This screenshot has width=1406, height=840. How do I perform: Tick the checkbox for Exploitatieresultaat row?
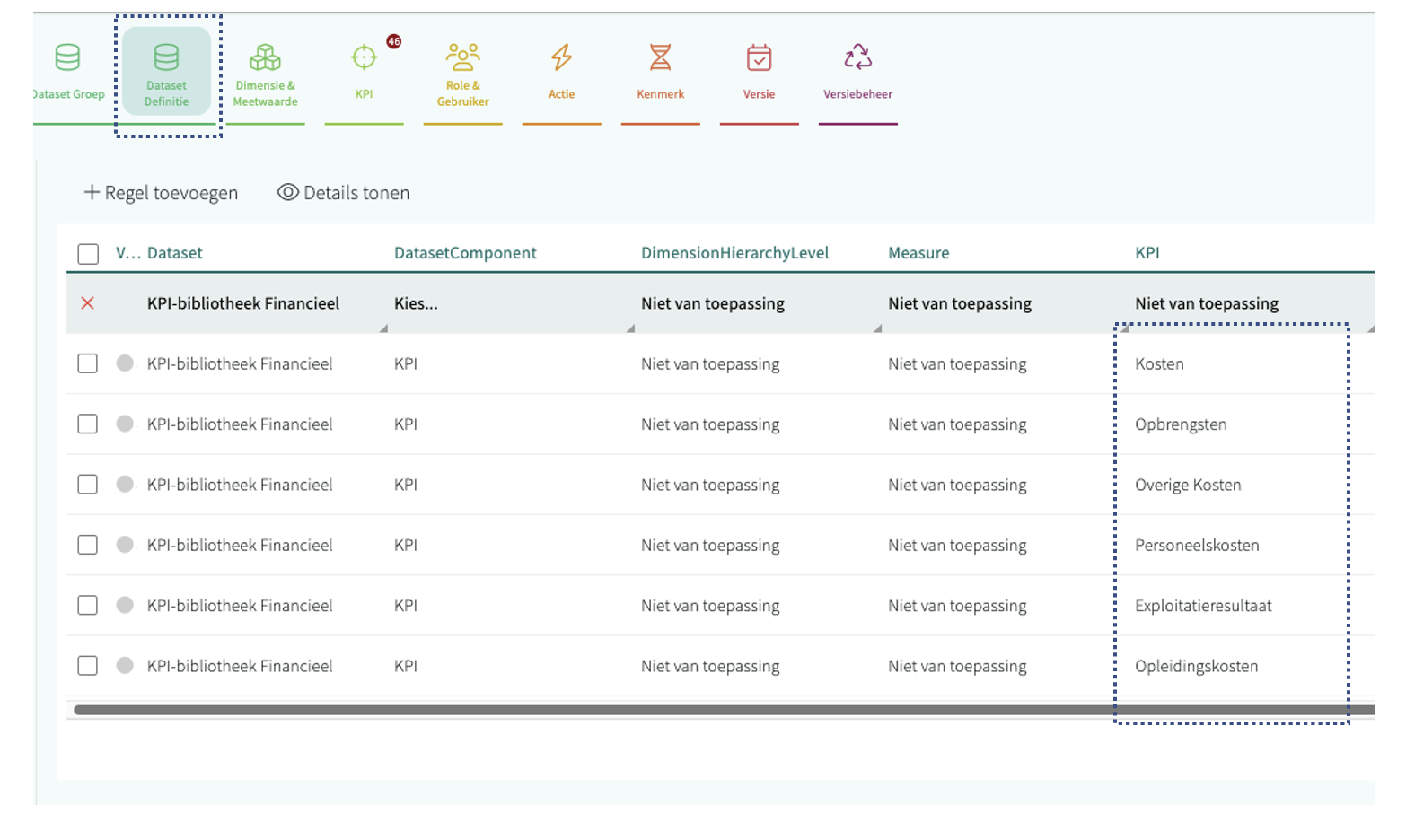tap(87, 606)
